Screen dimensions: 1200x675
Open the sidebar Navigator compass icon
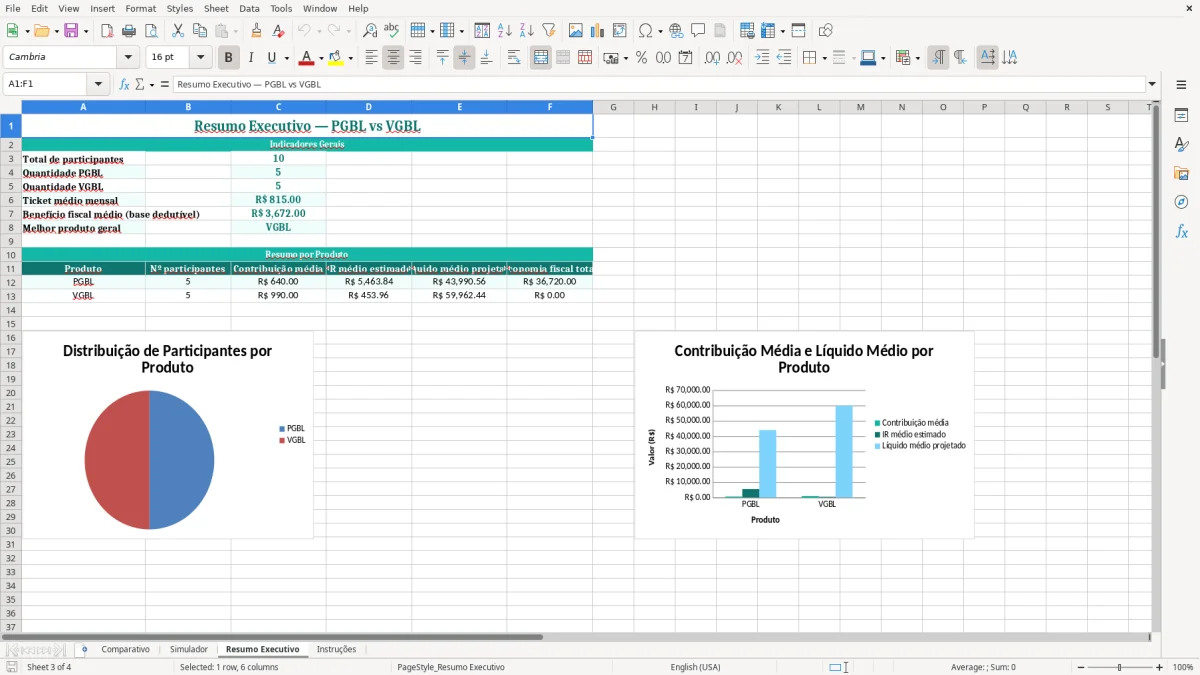pyautogui.click(x=1181, y=203)
